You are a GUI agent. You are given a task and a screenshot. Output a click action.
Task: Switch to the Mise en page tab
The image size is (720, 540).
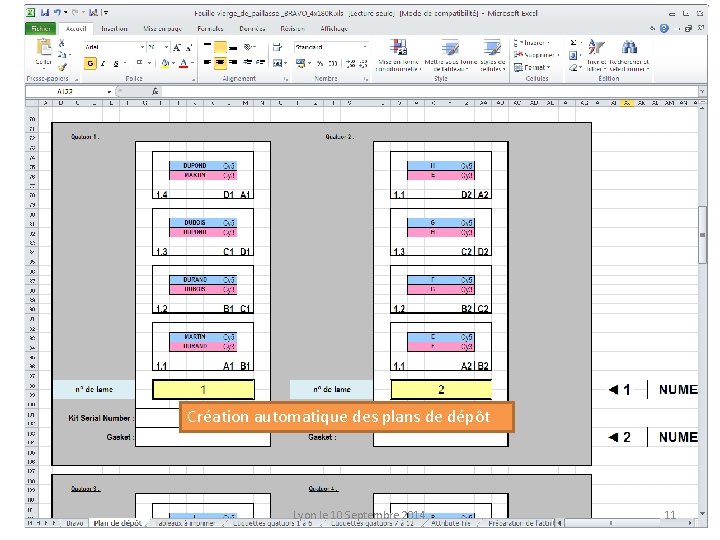(x=162, y=28)
